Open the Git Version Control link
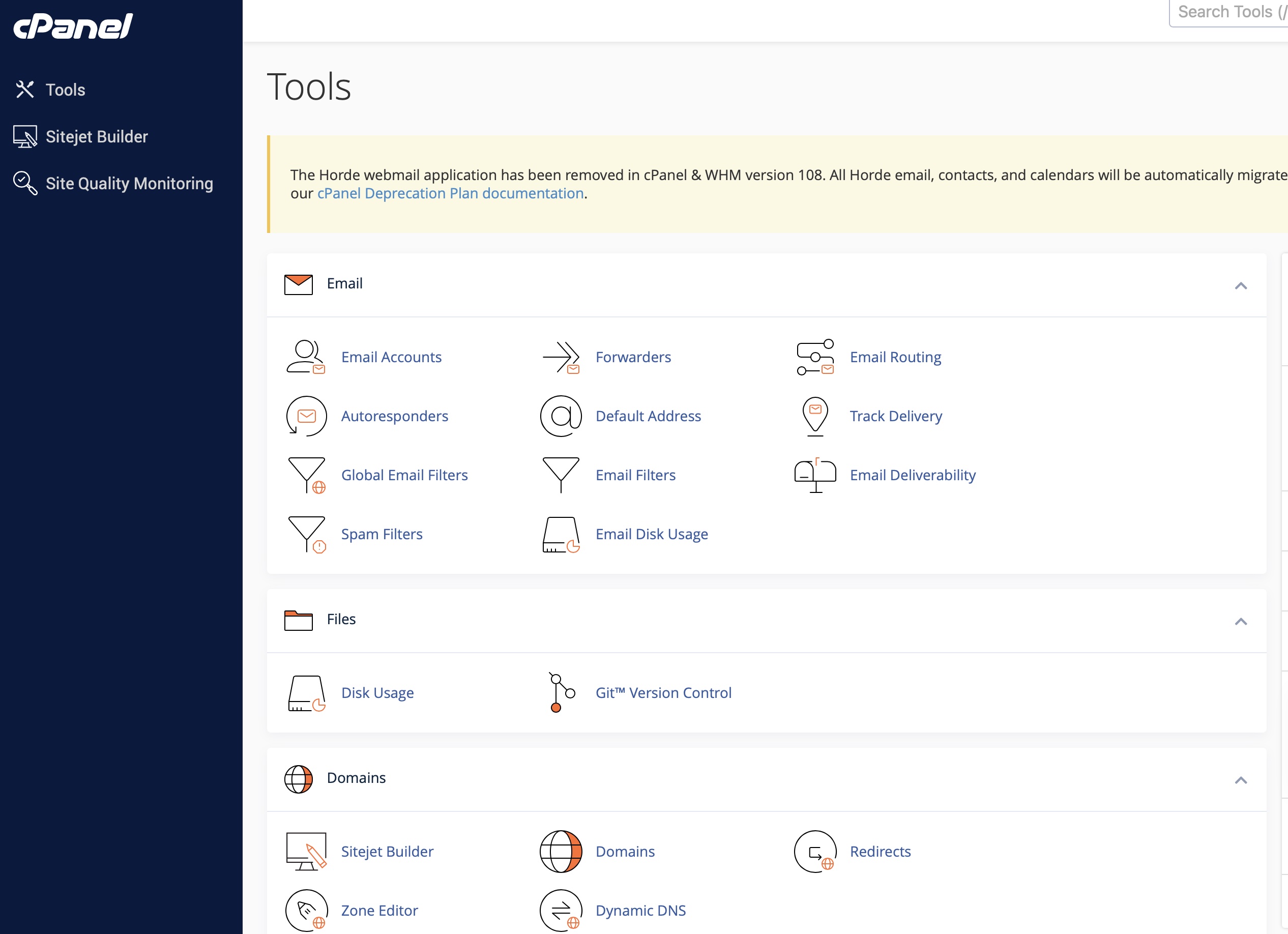This screenshot has height=934, width=1288. [663, 693]
